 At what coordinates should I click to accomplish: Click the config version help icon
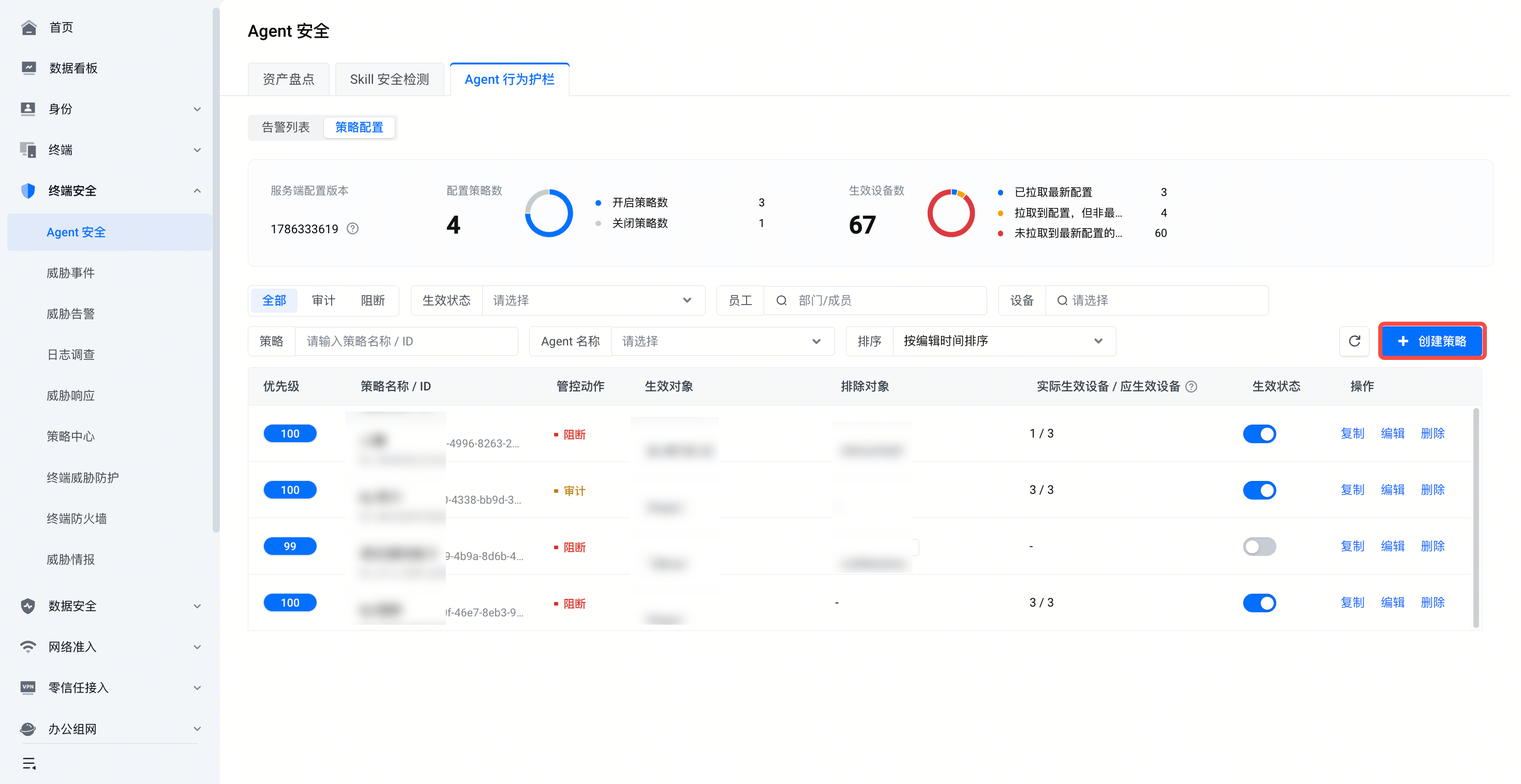[x=352, y=229]
